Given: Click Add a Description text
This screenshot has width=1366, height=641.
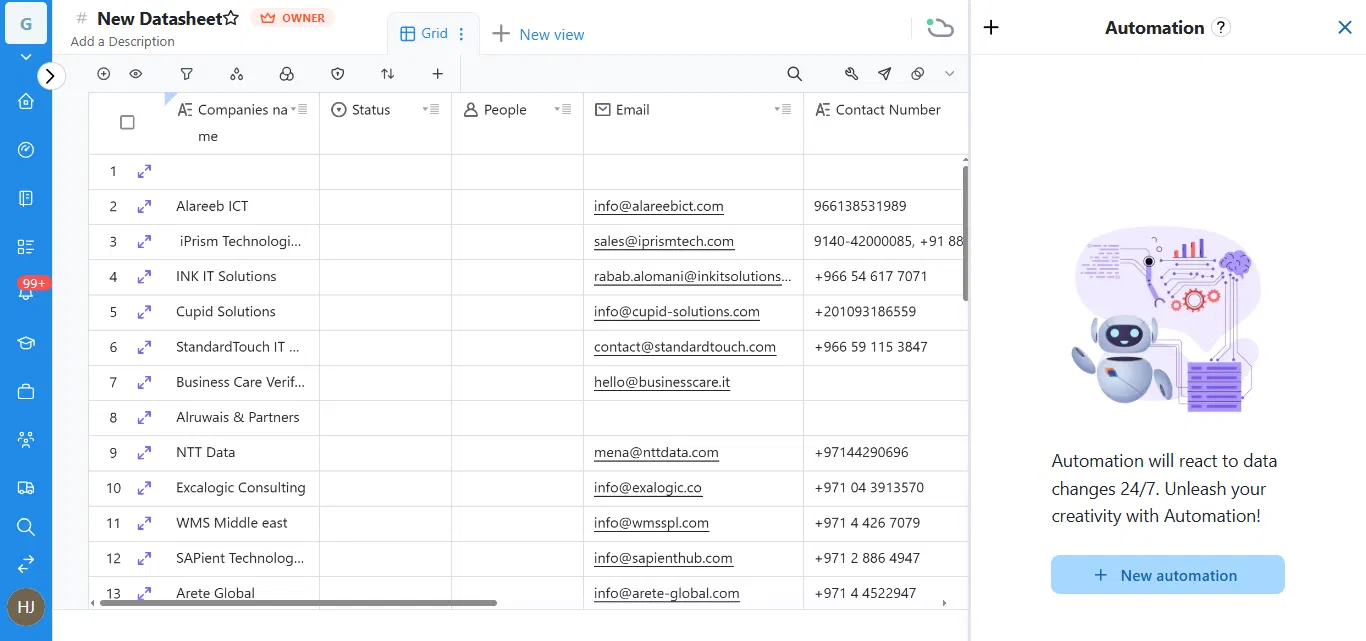Looking at the screenshot, I should click(x=123, y=42).
